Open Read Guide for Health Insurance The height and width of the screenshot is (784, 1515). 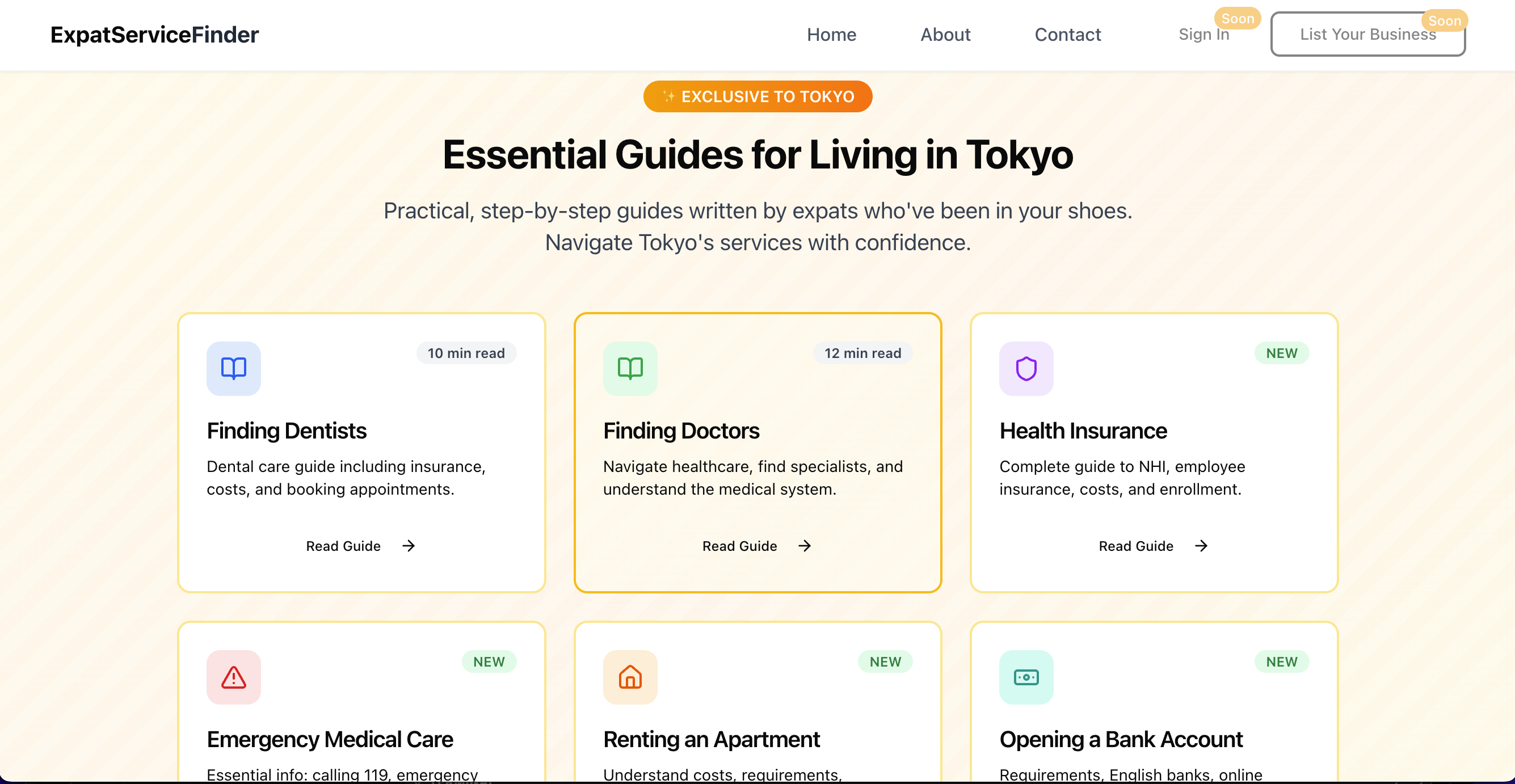[1154, 546]
